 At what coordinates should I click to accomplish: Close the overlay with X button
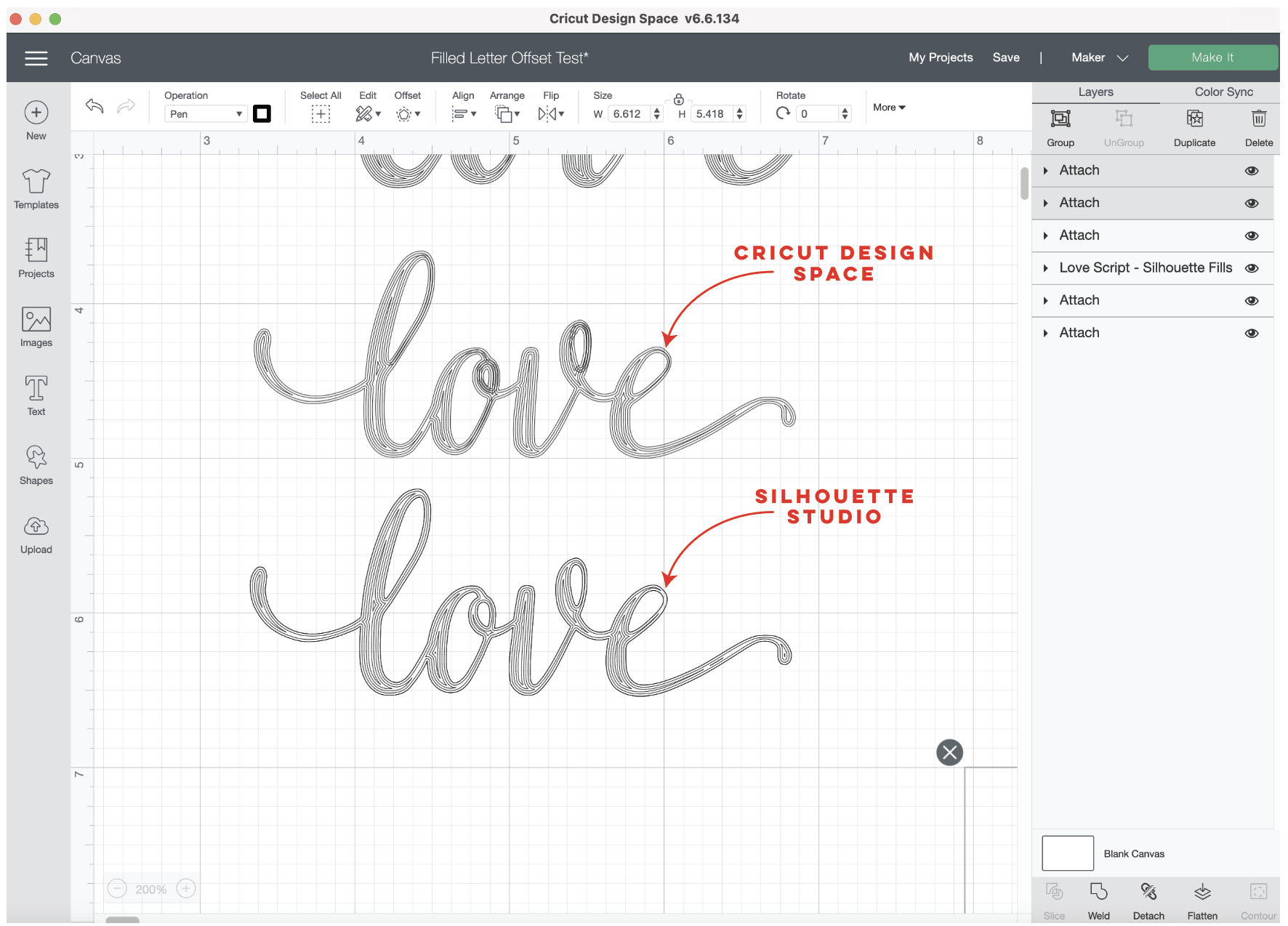pyautogui.click(x=949, y=752)
